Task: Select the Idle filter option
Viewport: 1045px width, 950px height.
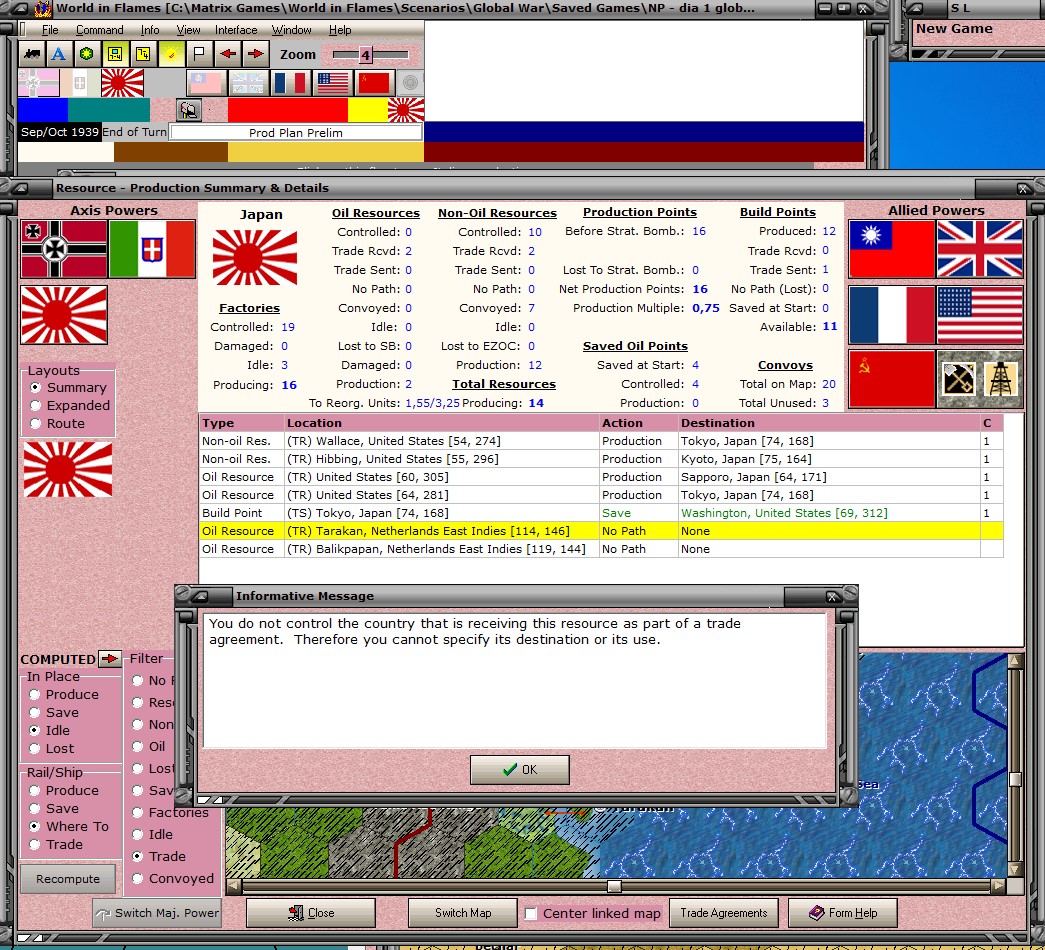Action: (153, 834)
